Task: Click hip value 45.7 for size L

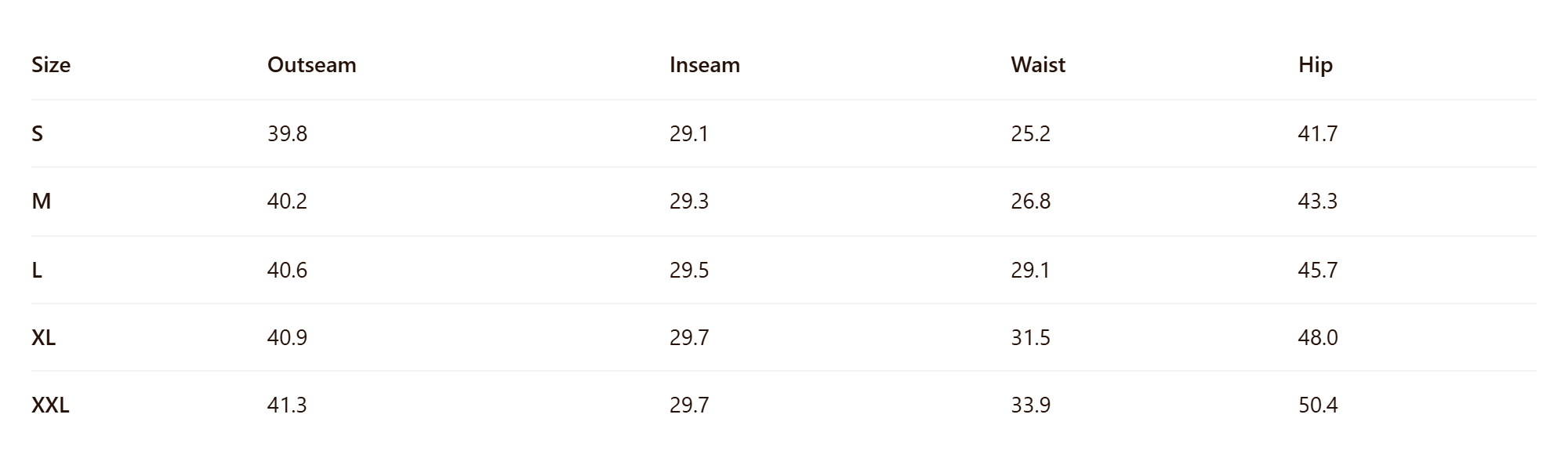Action: (1318, 270)
